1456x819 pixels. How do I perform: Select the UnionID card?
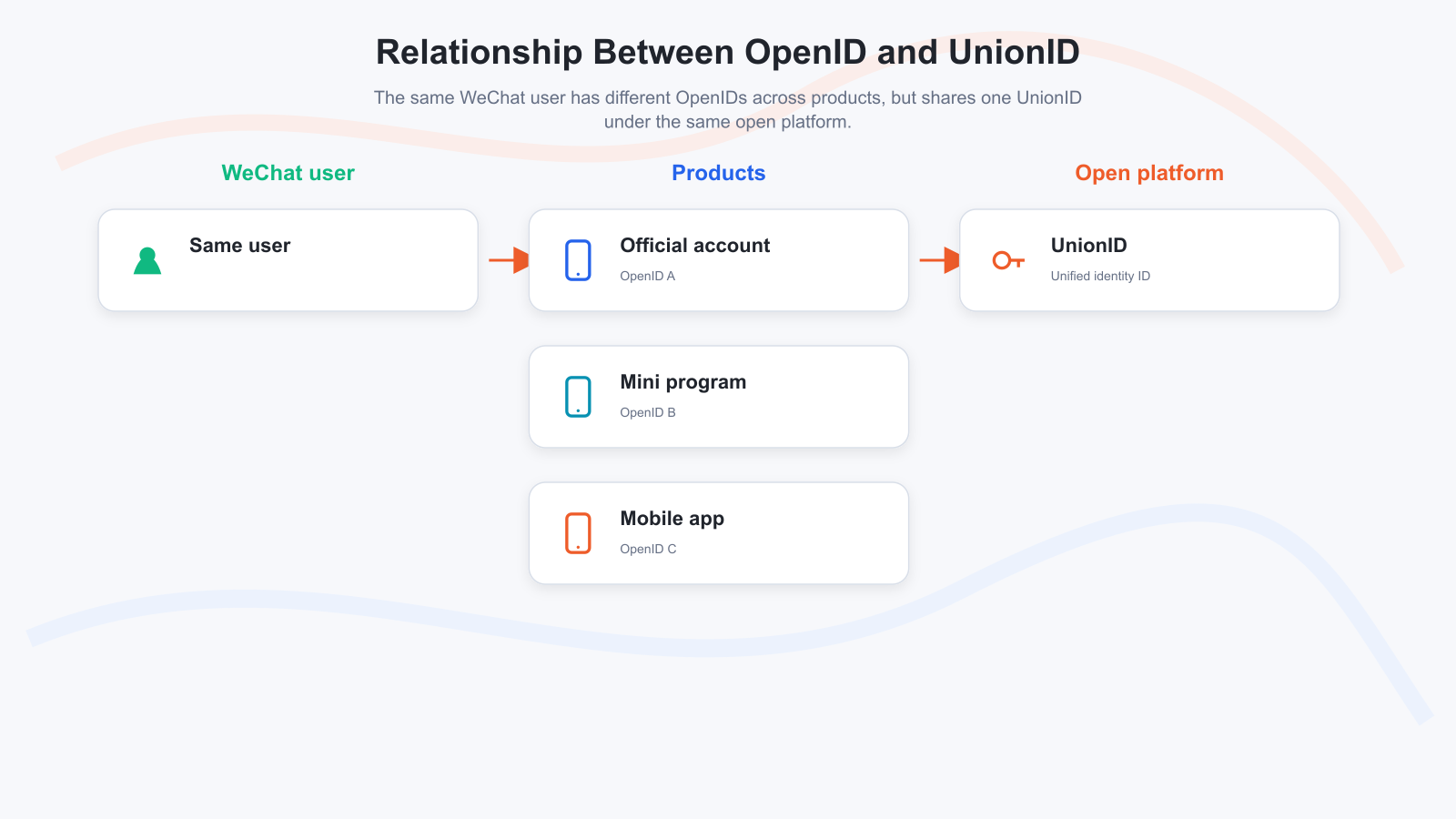pyautogui.click(x=1149, y=260)
